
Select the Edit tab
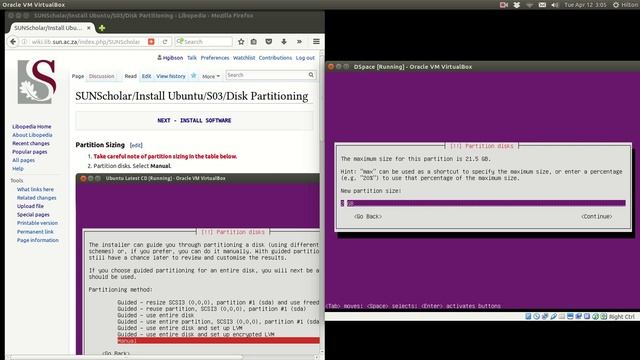click(146, 76)
